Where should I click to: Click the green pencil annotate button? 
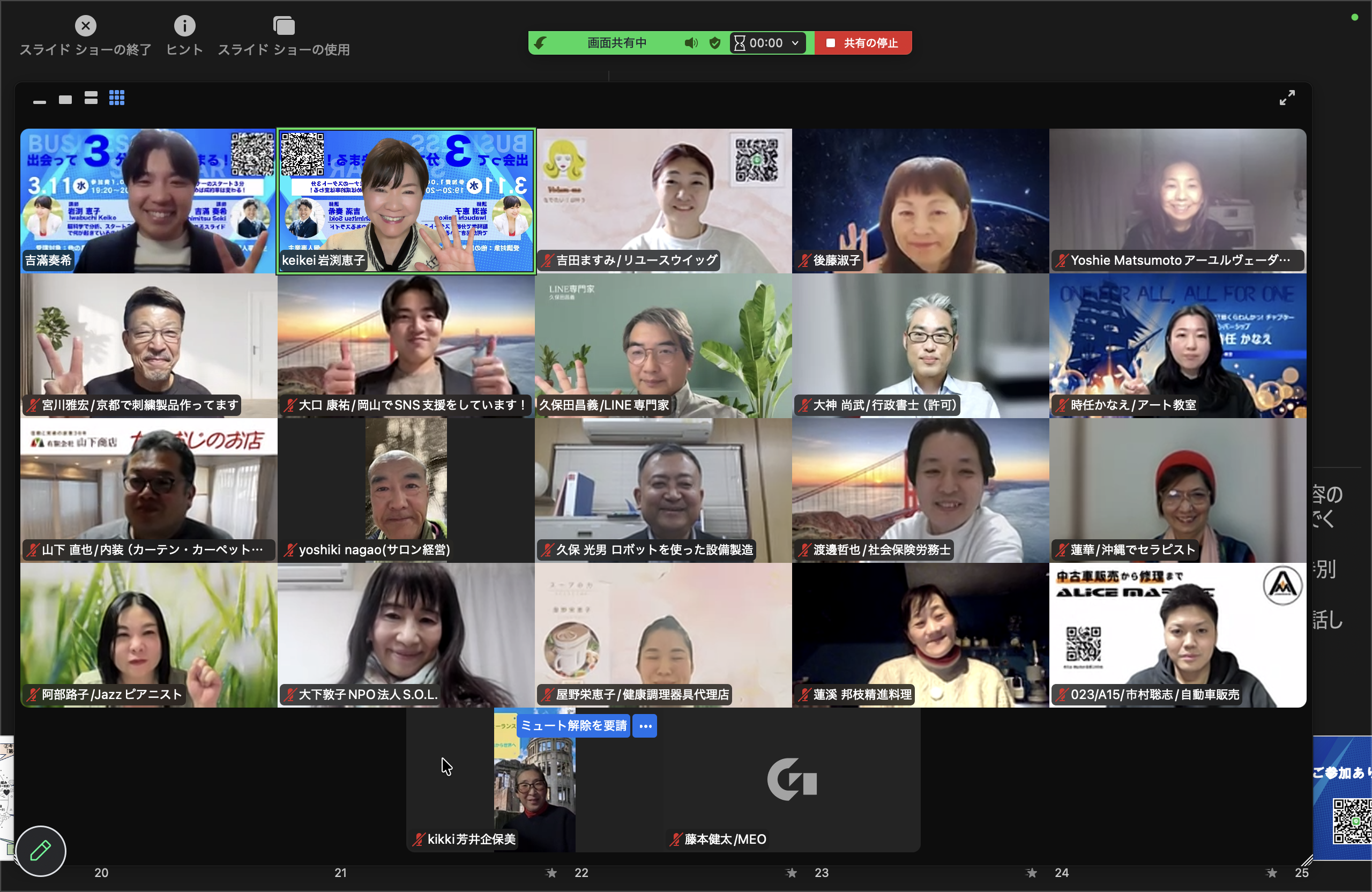click(x=40, y=851)
